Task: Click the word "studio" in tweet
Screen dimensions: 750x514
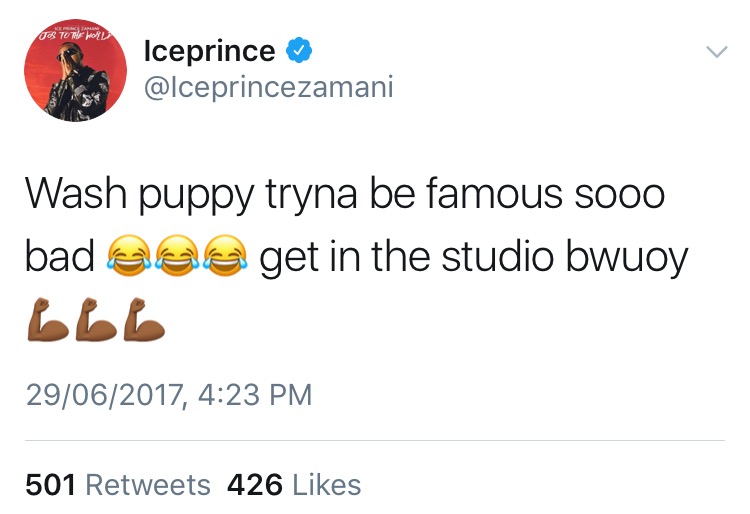Action: pyautogui.click(x=497, y=256)
